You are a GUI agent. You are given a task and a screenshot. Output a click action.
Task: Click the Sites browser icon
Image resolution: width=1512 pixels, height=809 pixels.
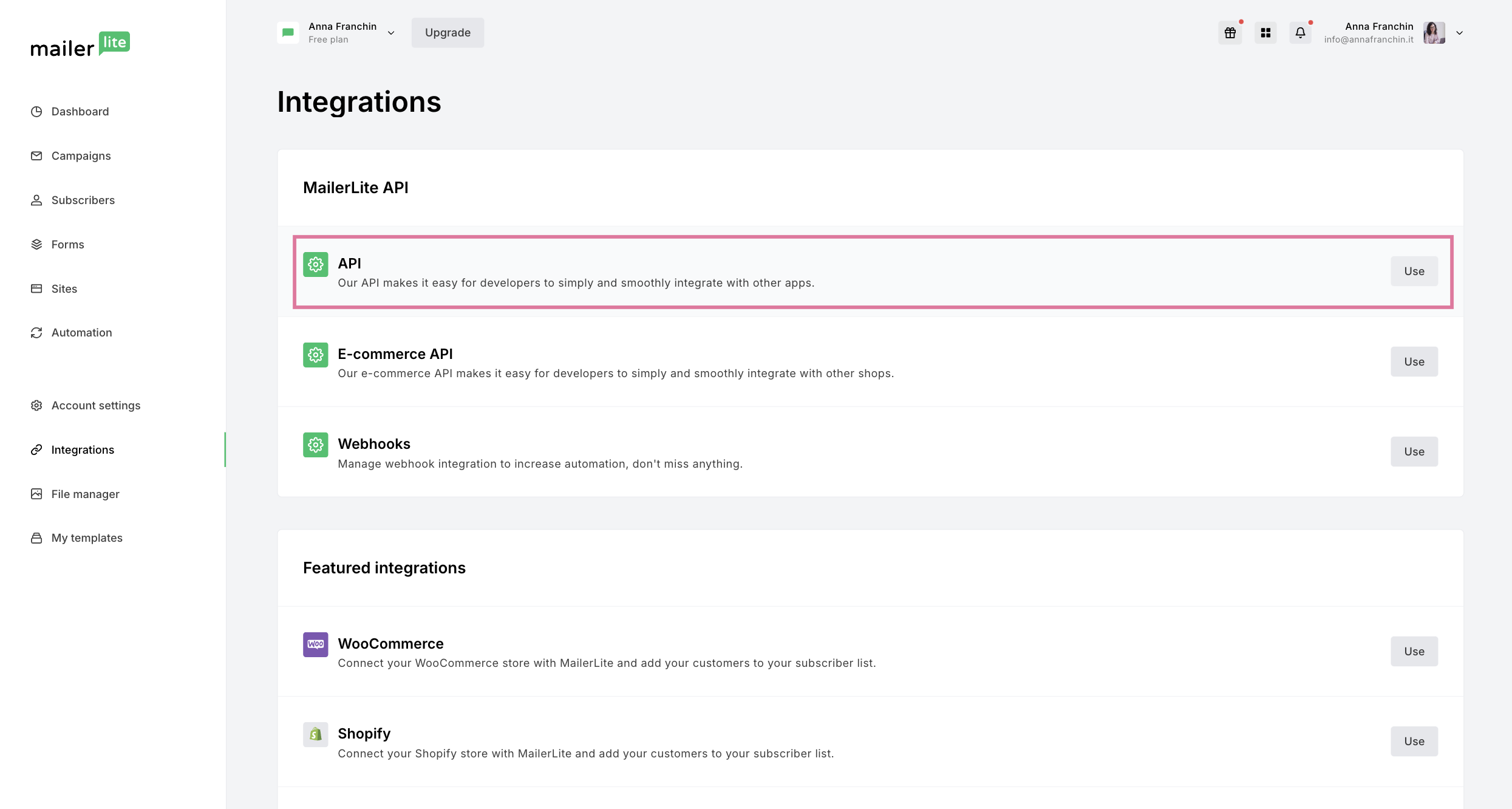point(36,288)
